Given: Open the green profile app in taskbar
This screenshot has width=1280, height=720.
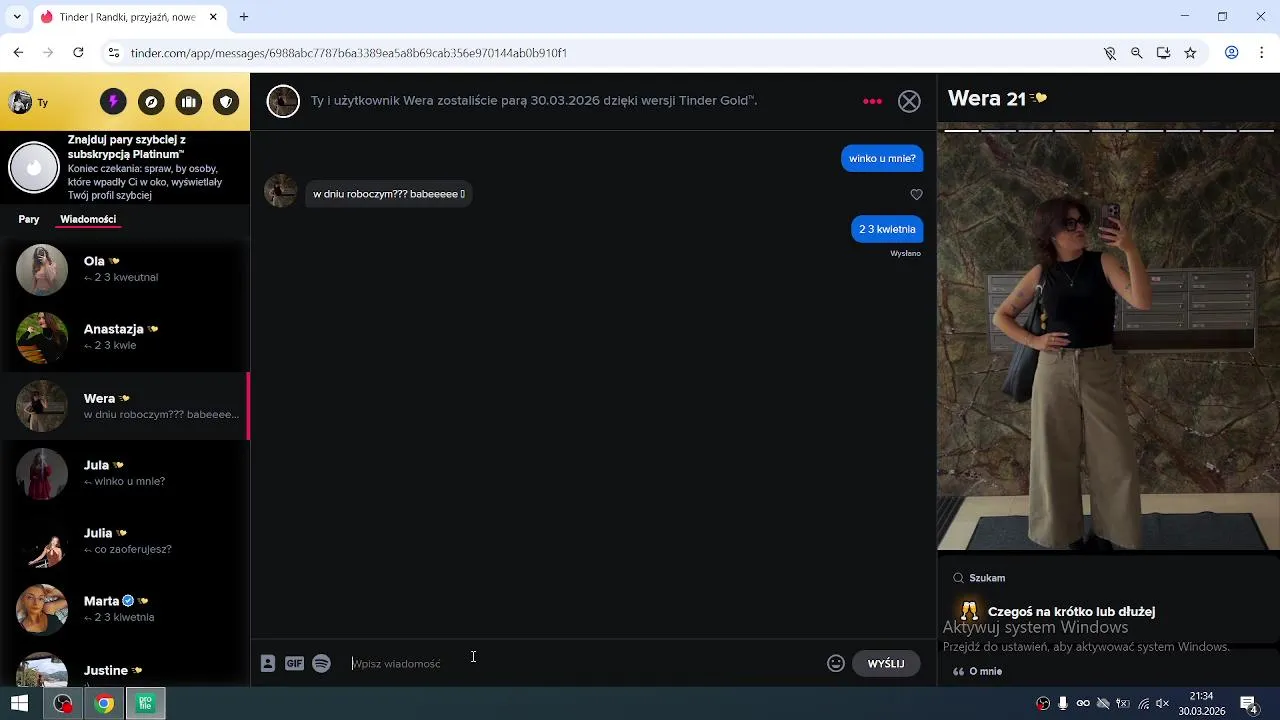Looking at the screenshot, I should pyautogui.click(x=146, y=704).
